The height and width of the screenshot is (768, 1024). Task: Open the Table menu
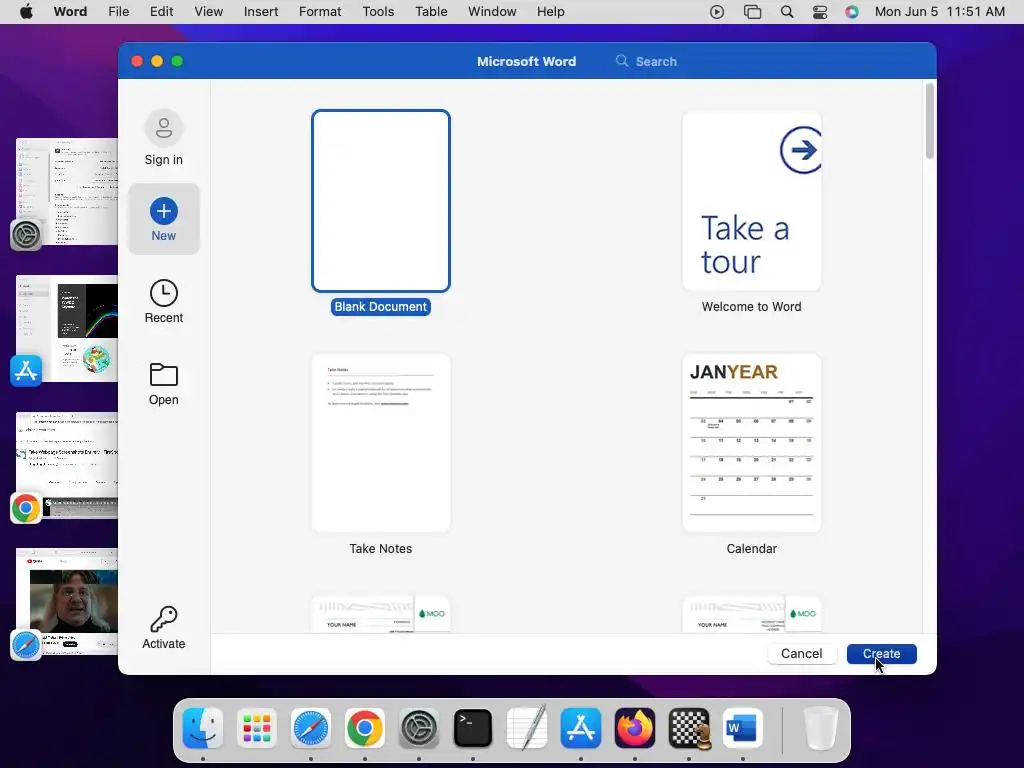tap(431, 12)
